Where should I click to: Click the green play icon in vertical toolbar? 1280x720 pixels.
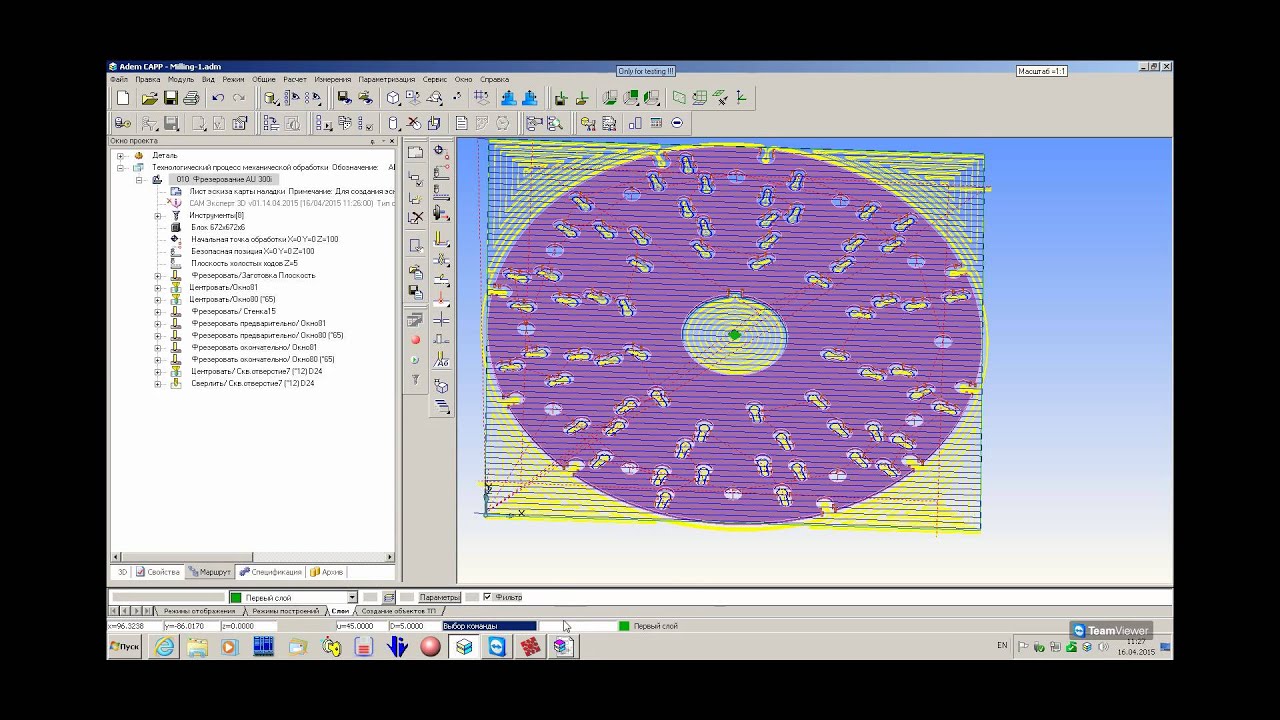415,360
